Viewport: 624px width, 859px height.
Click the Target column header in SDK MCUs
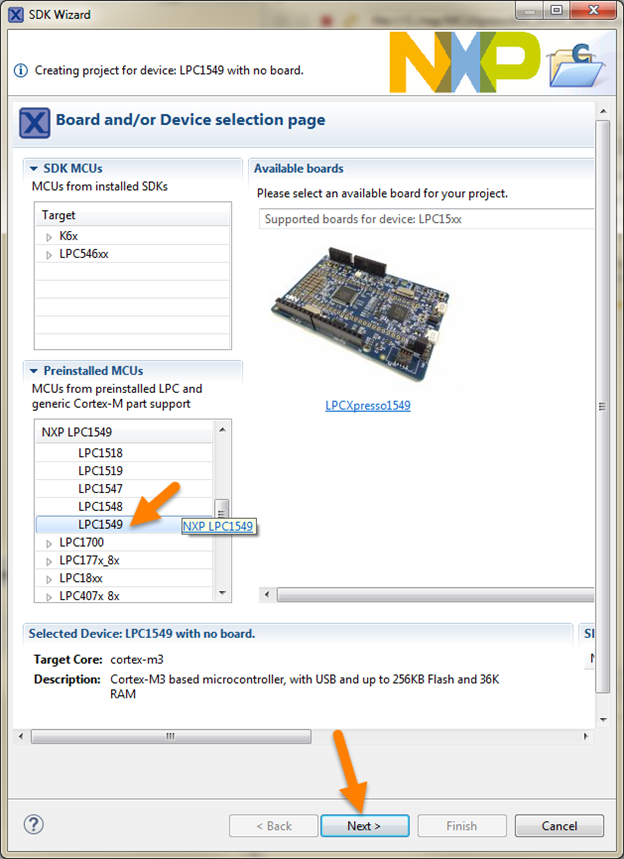(133, 215)
